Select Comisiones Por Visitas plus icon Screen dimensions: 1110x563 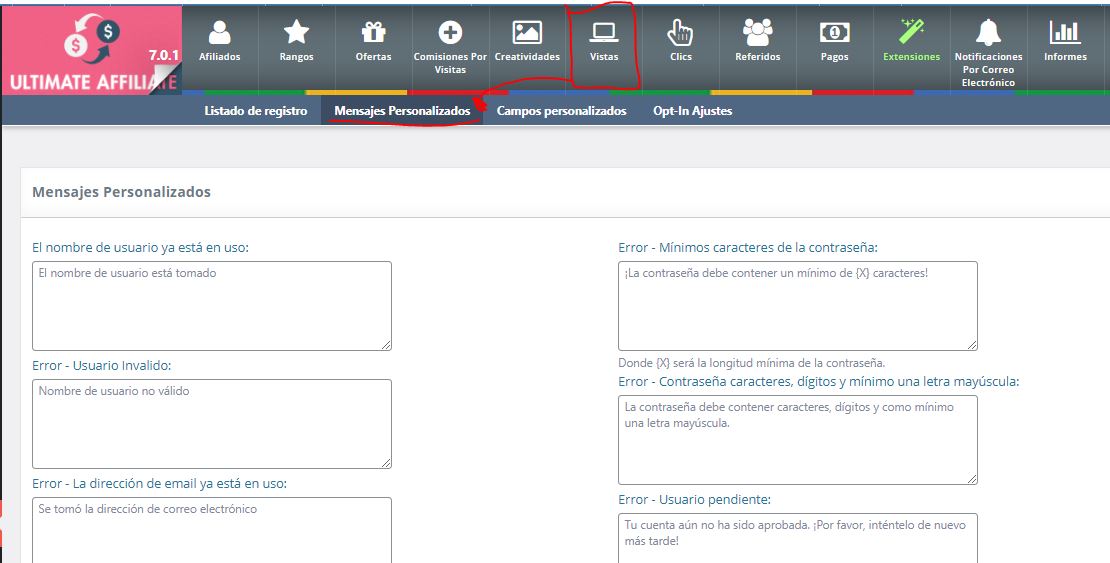click(x=450, y=32)
